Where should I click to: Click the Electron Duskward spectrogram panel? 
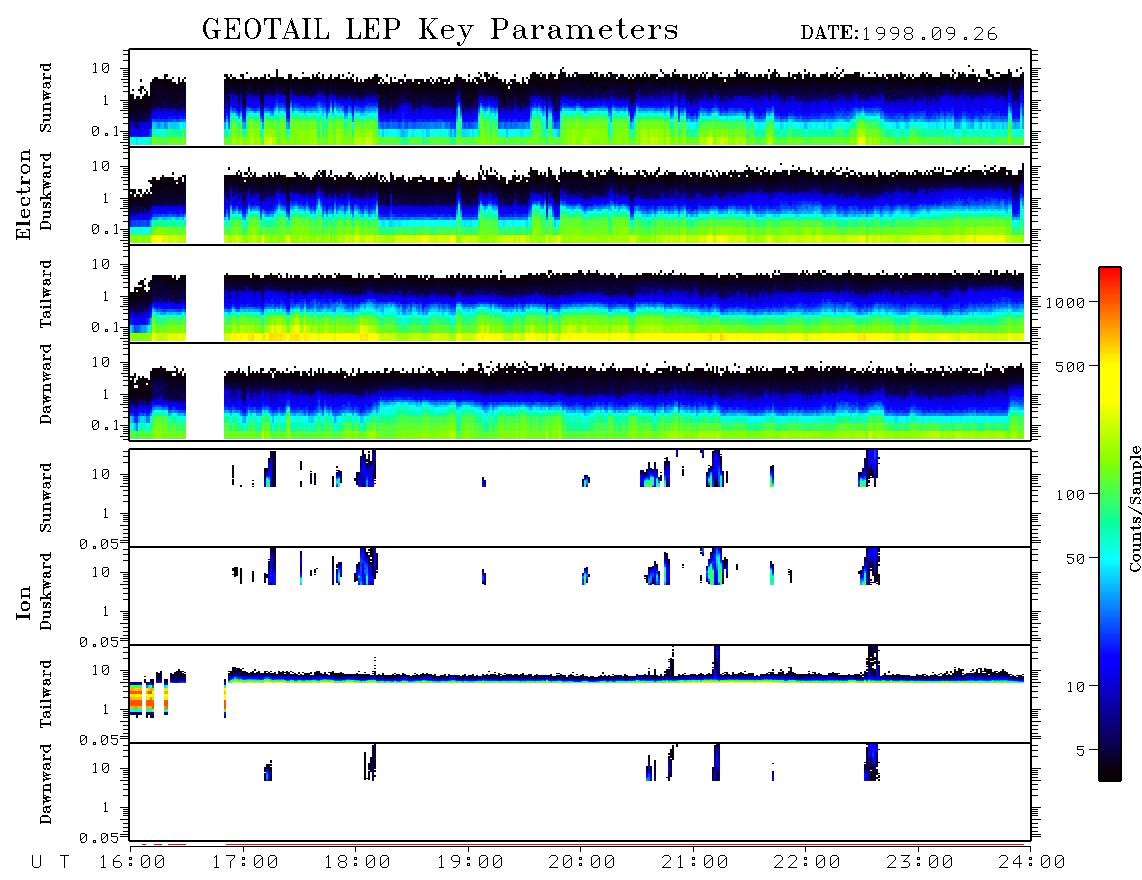(580, 196)
